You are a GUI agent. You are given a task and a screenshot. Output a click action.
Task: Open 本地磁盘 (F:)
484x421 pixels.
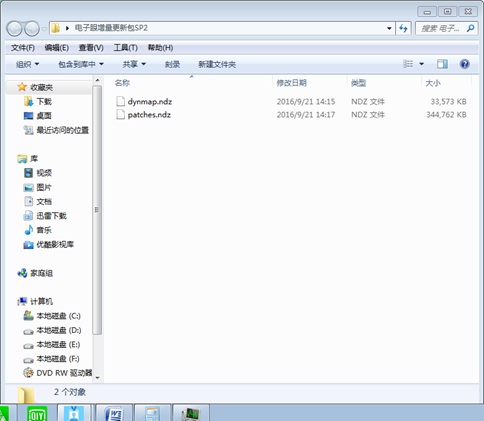tap(58, 359)
